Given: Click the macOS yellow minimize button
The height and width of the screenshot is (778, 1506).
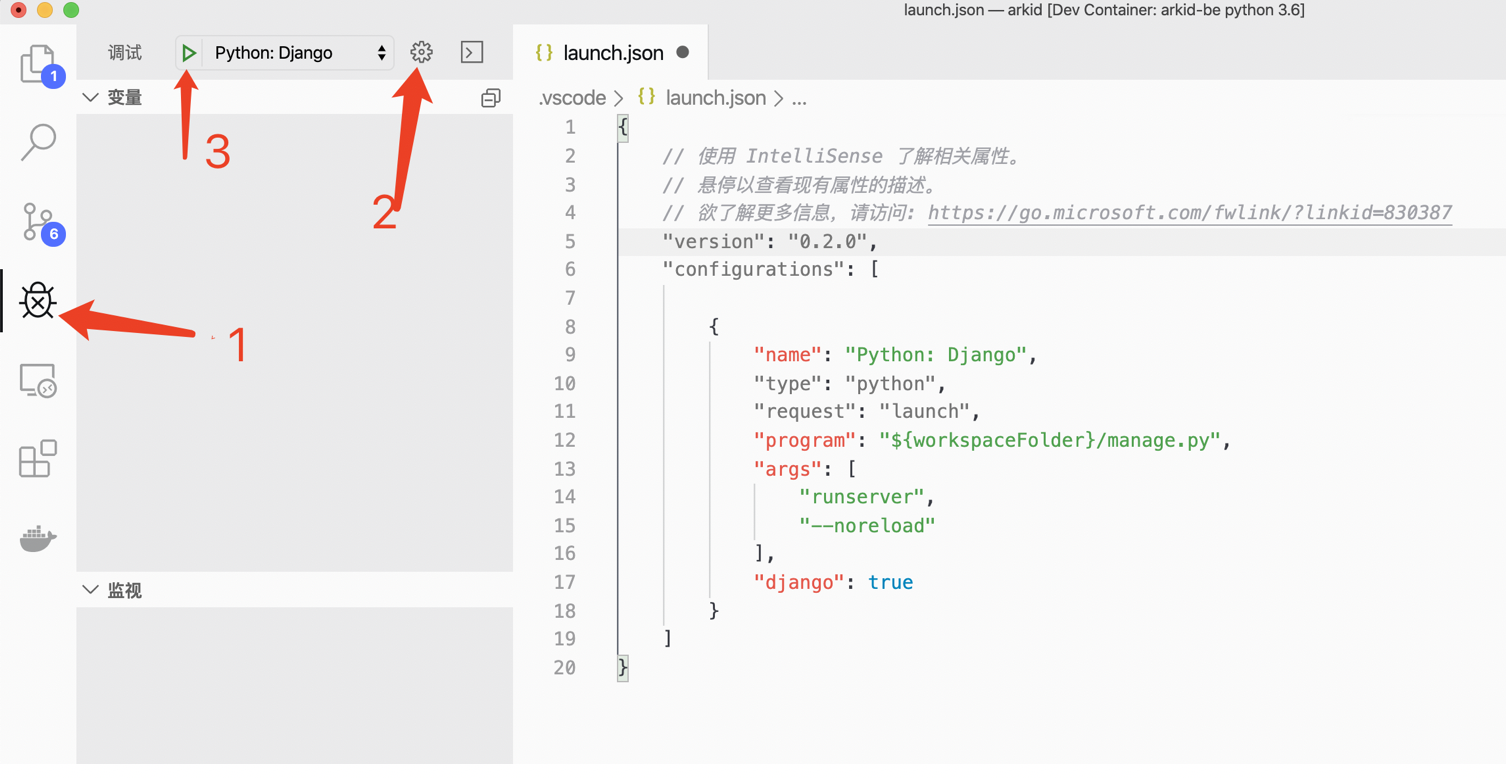Looking at the screenshot, I should click(44, 10).
